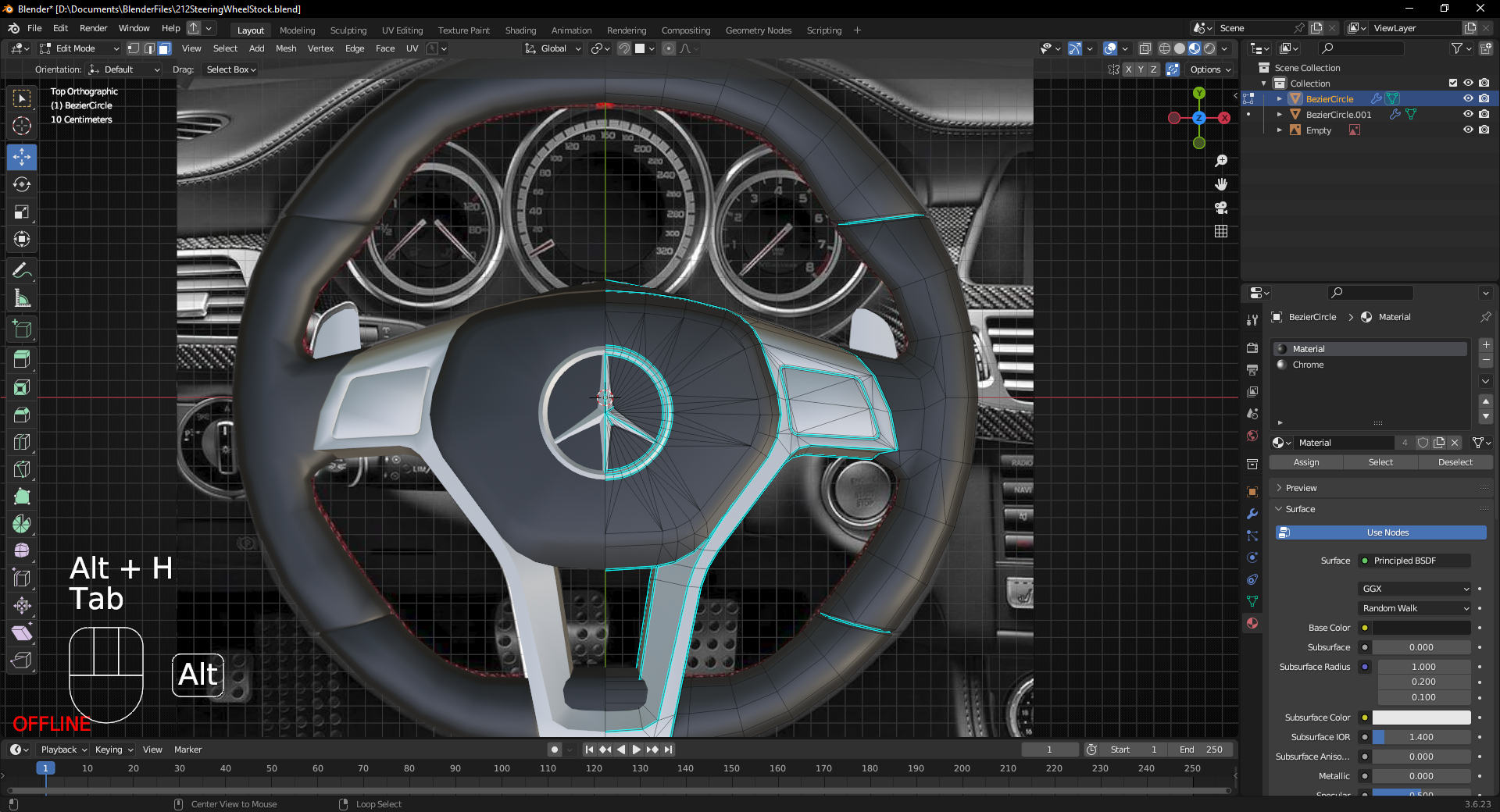Select vertex select mode
Viewport: 1500px width, 812px height.
click(134, 48)
